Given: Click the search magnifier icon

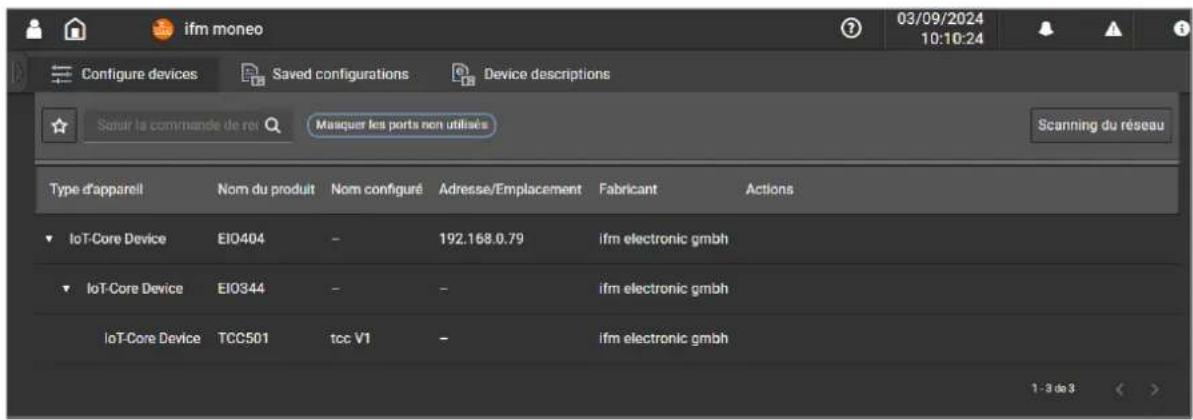Looking at the screenshot, I should point(272,126).
